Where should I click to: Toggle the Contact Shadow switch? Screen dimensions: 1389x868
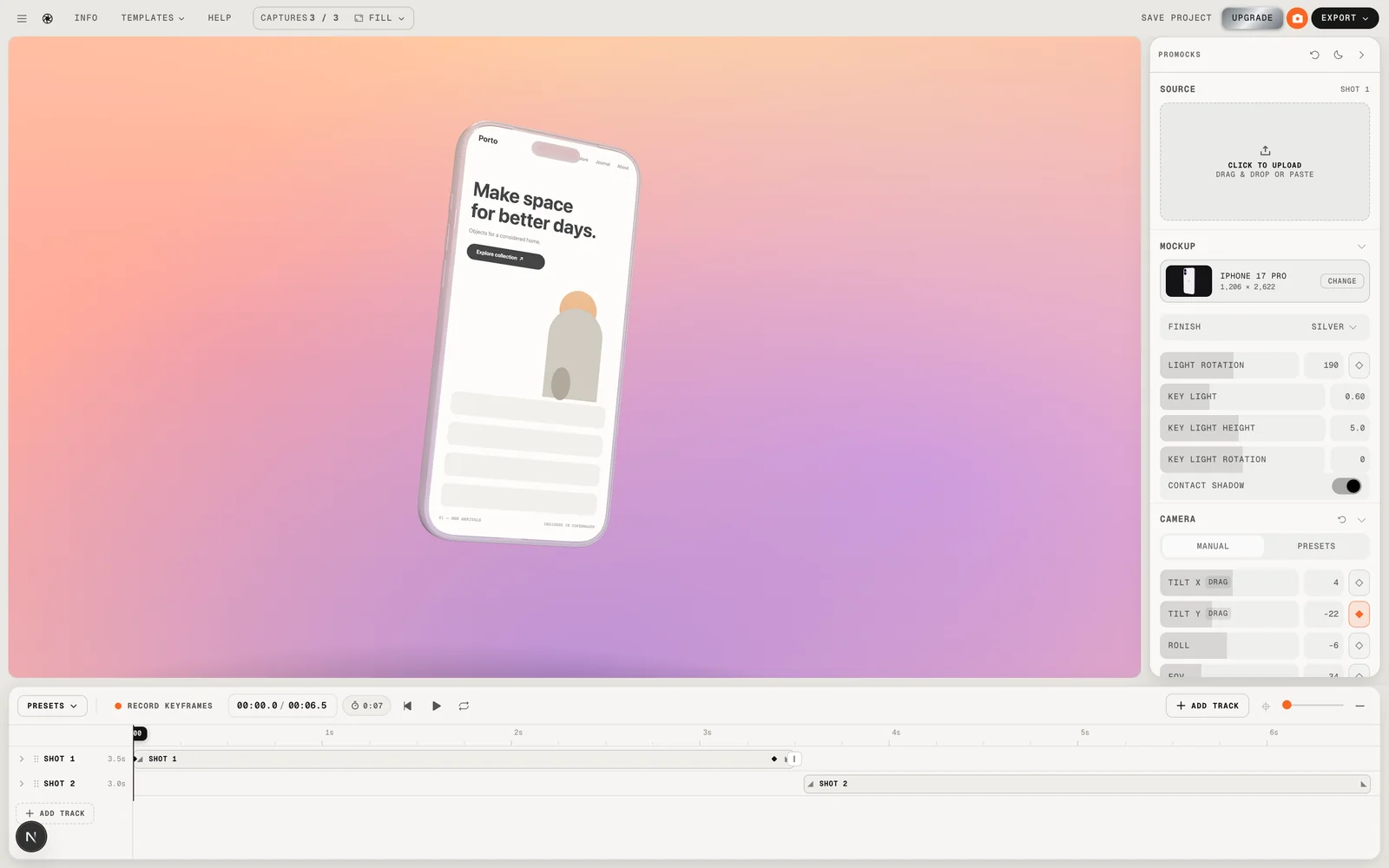1346,486
